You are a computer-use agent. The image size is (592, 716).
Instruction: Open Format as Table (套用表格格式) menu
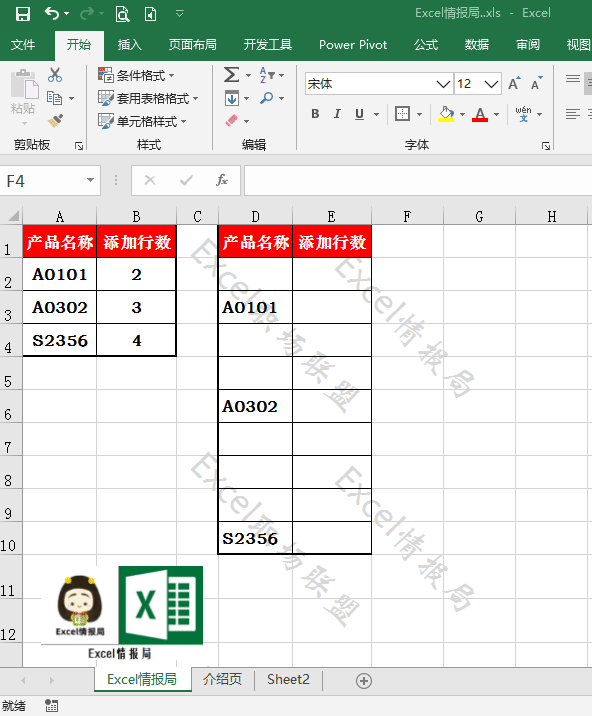pyautogui.click(x=148, y=98)
